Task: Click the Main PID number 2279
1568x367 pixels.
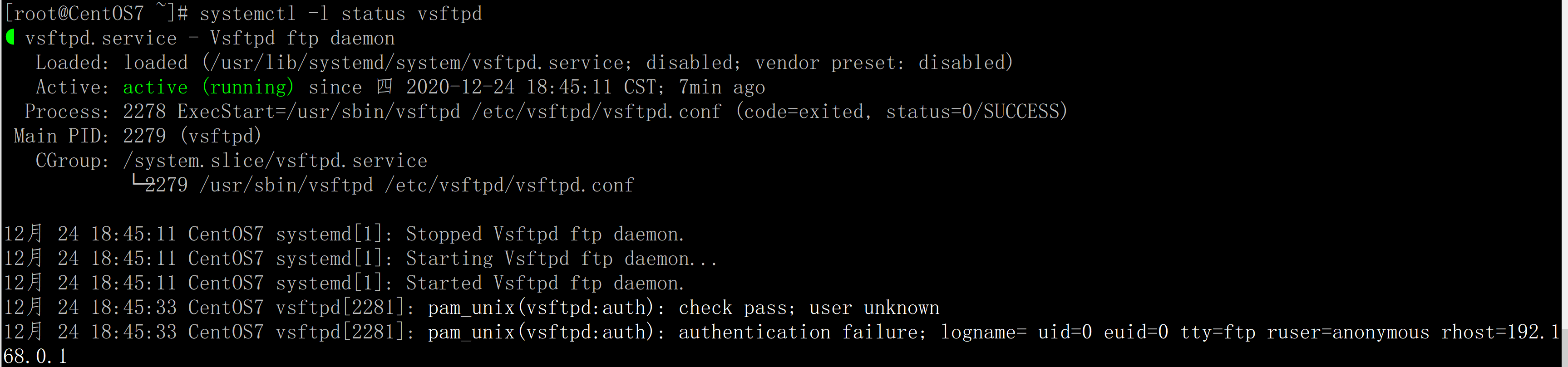Action: [x=144, y=136]
